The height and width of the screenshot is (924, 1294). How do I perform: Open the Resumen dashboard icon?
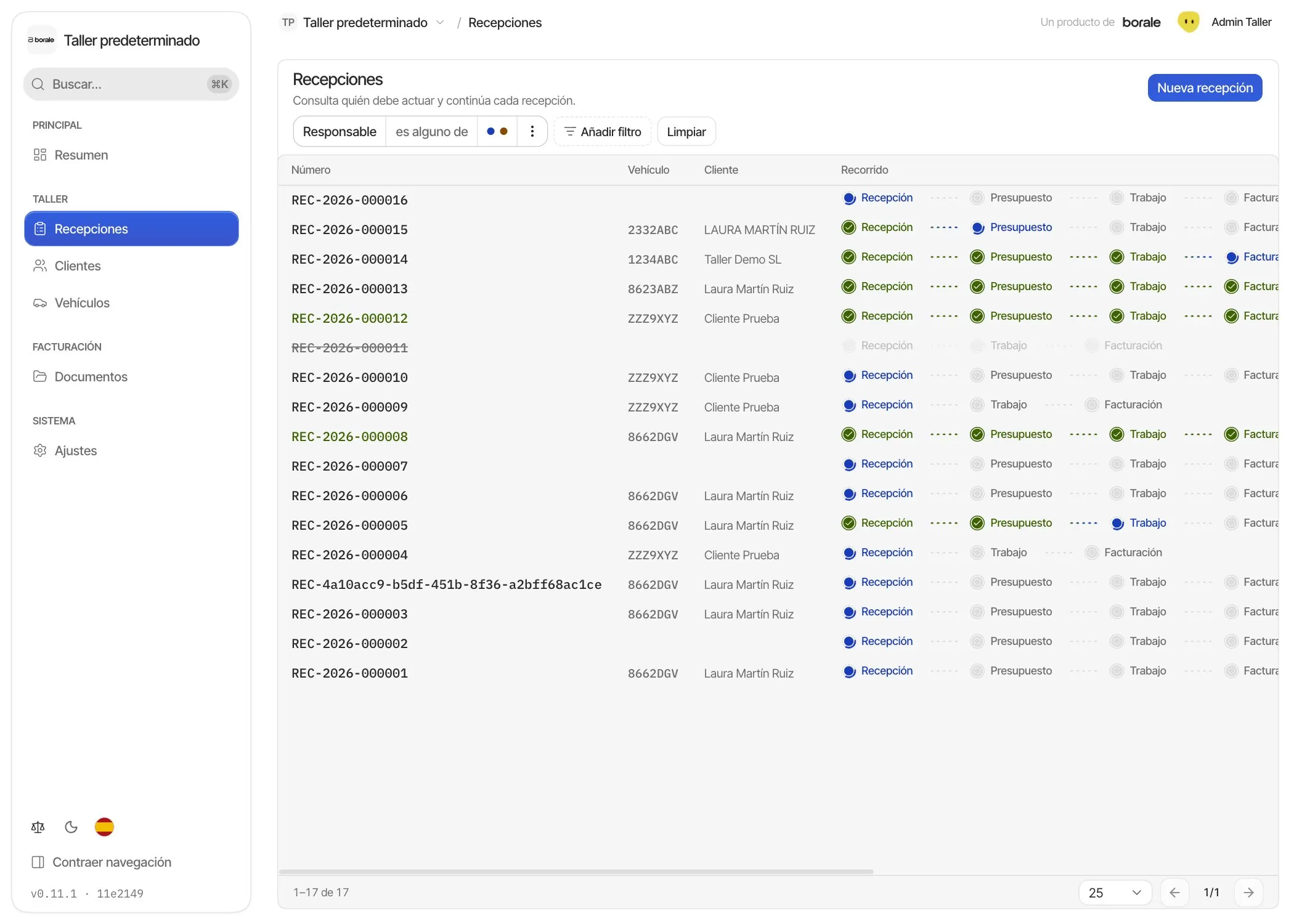40,155
